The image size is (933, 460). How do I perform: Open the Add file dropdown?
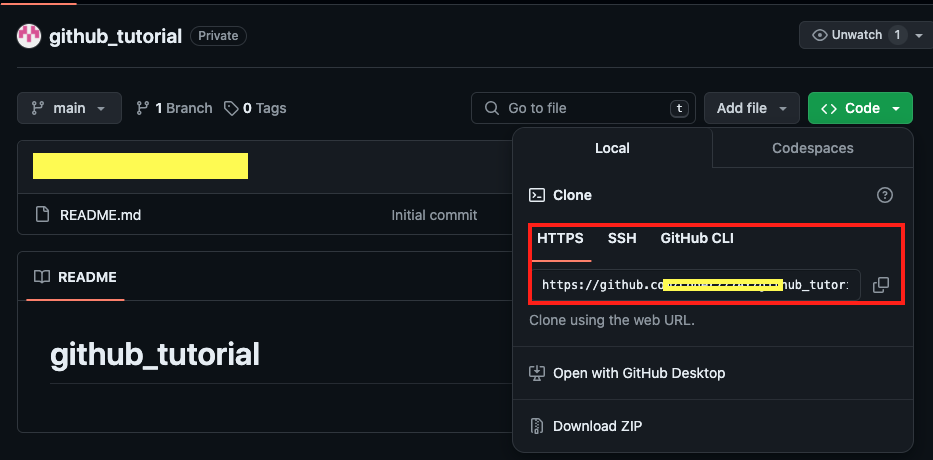752,108
